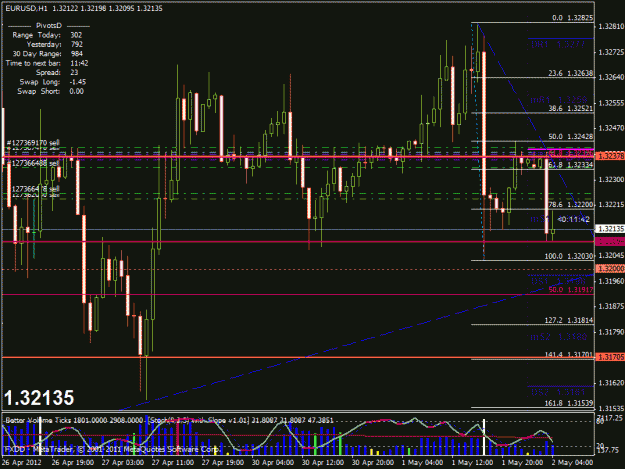The height and width of the screenshot is (469, 625).
Task: Click Fibonacci label 23.6 1.32638
Action: 571,73
